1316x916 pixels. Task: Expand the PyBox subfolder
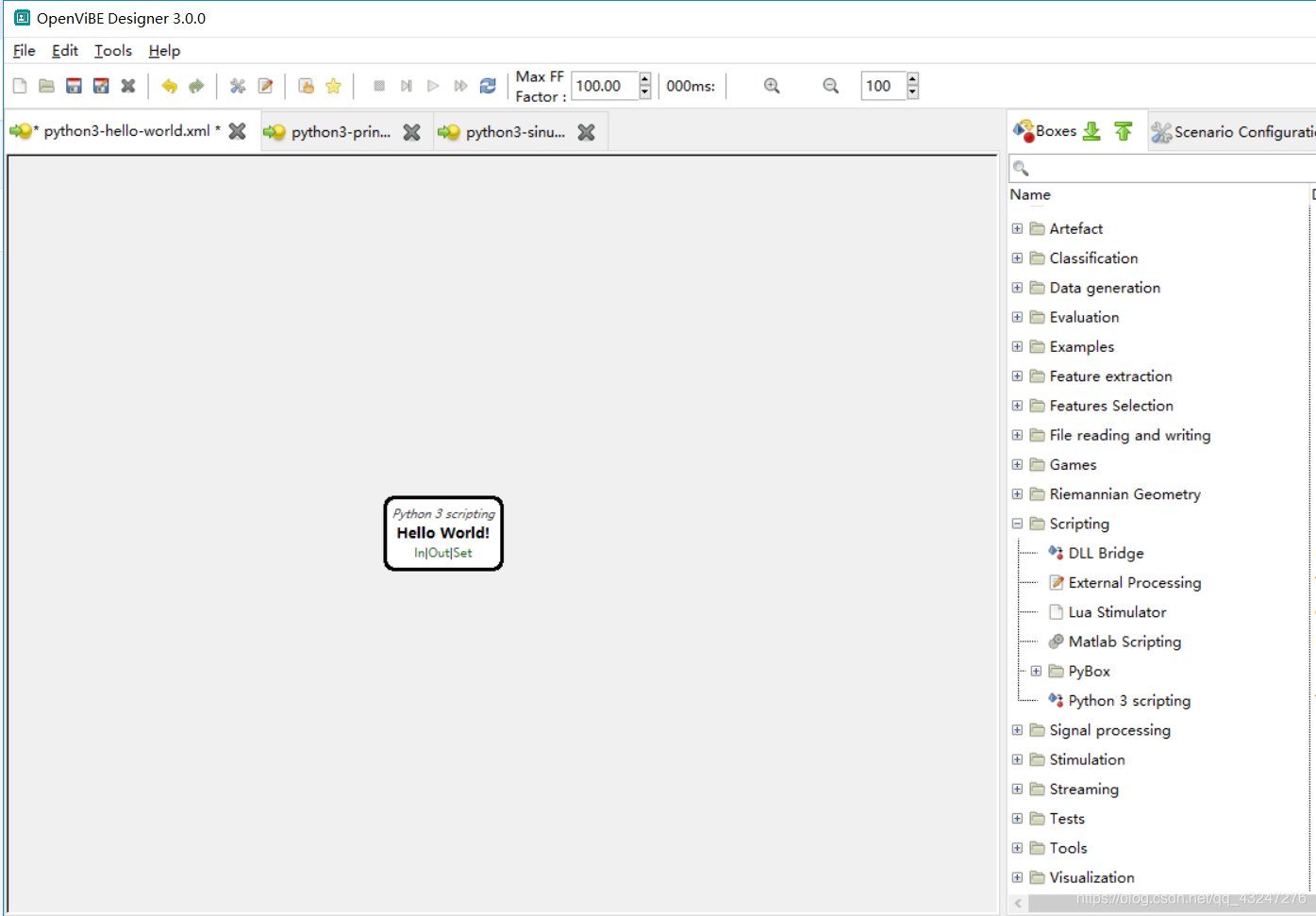tap(1036, 671)
